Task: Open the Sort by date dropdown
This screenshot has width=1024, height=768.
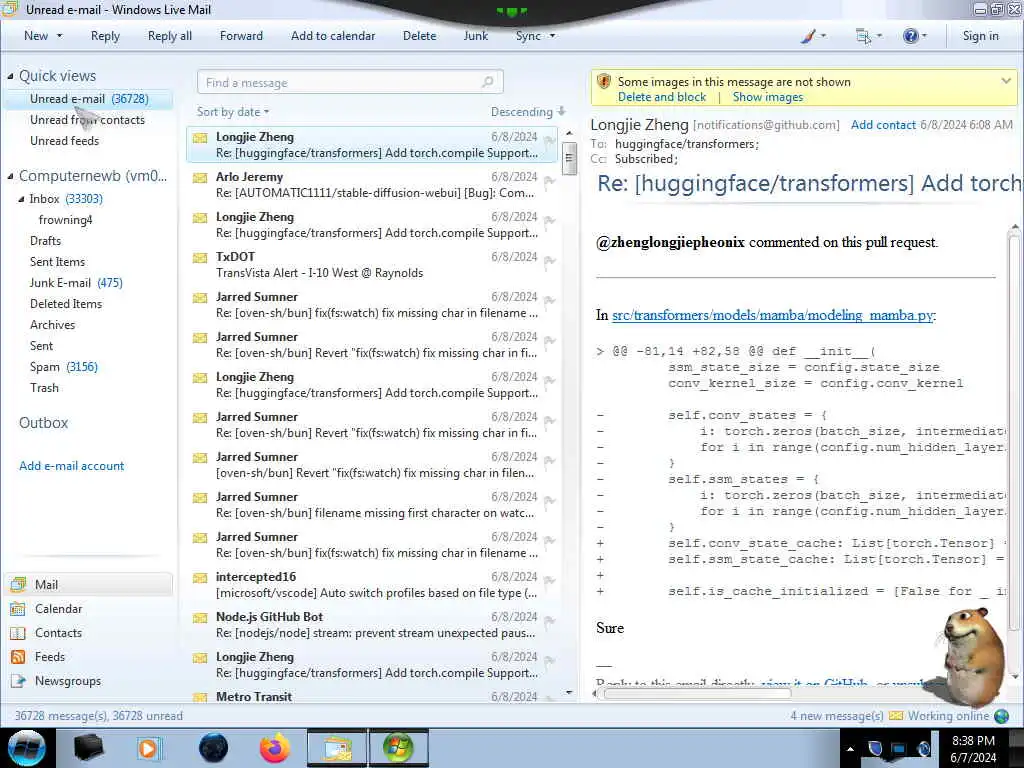Action: (233, 112)
